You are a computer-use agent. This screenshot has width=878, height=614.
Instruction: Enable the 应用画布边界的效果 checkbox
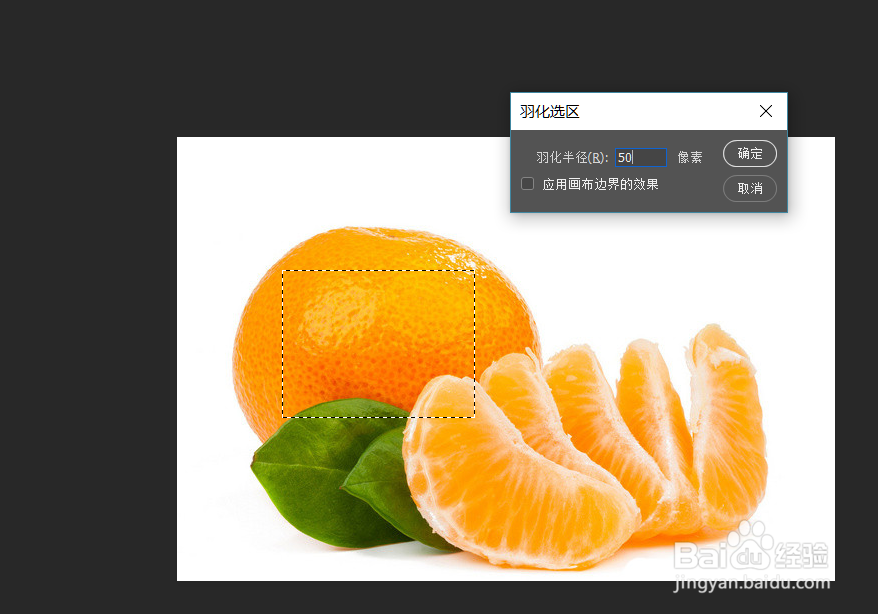527,184
